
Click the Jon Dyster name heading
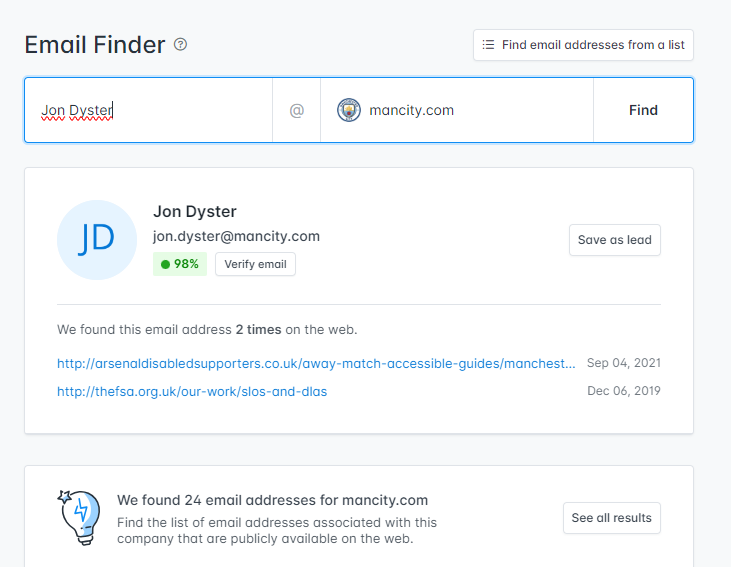[x=195, y=211]
